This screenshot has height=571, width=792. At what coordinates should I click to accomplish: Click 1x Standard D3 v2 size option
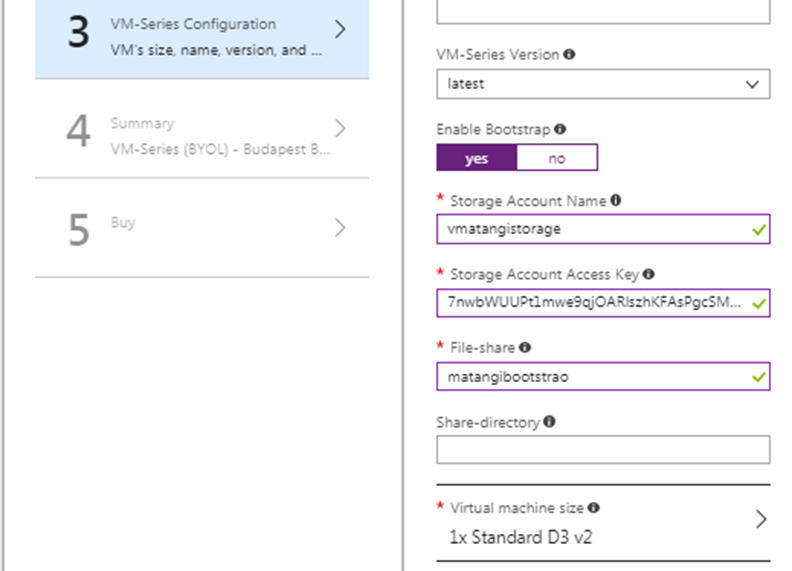521,537
